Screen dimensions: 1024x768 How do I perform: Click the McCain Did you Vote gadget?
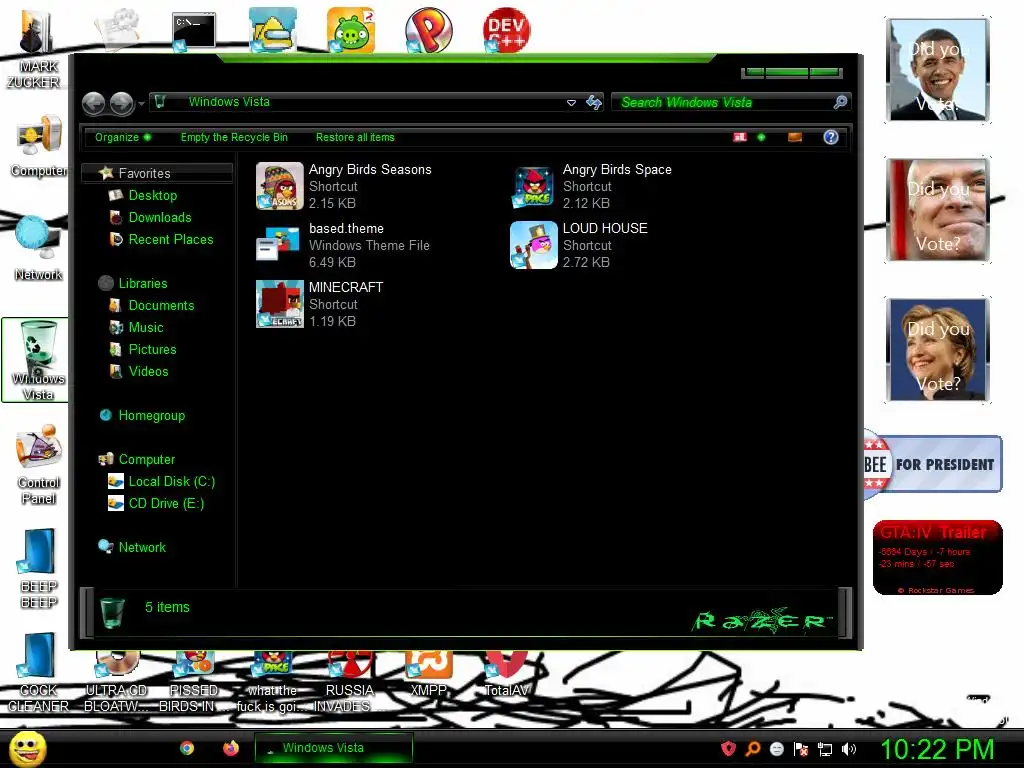point(938,210)
